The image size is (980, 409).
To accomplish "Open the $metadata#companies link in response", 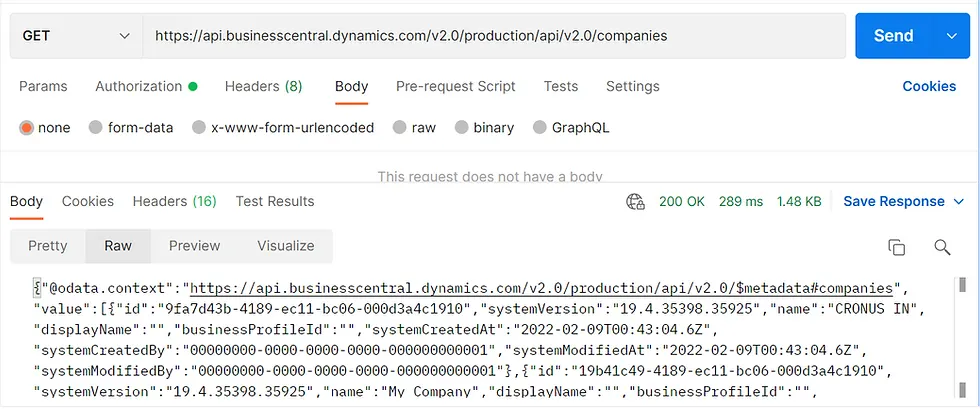I will point(541,288).
